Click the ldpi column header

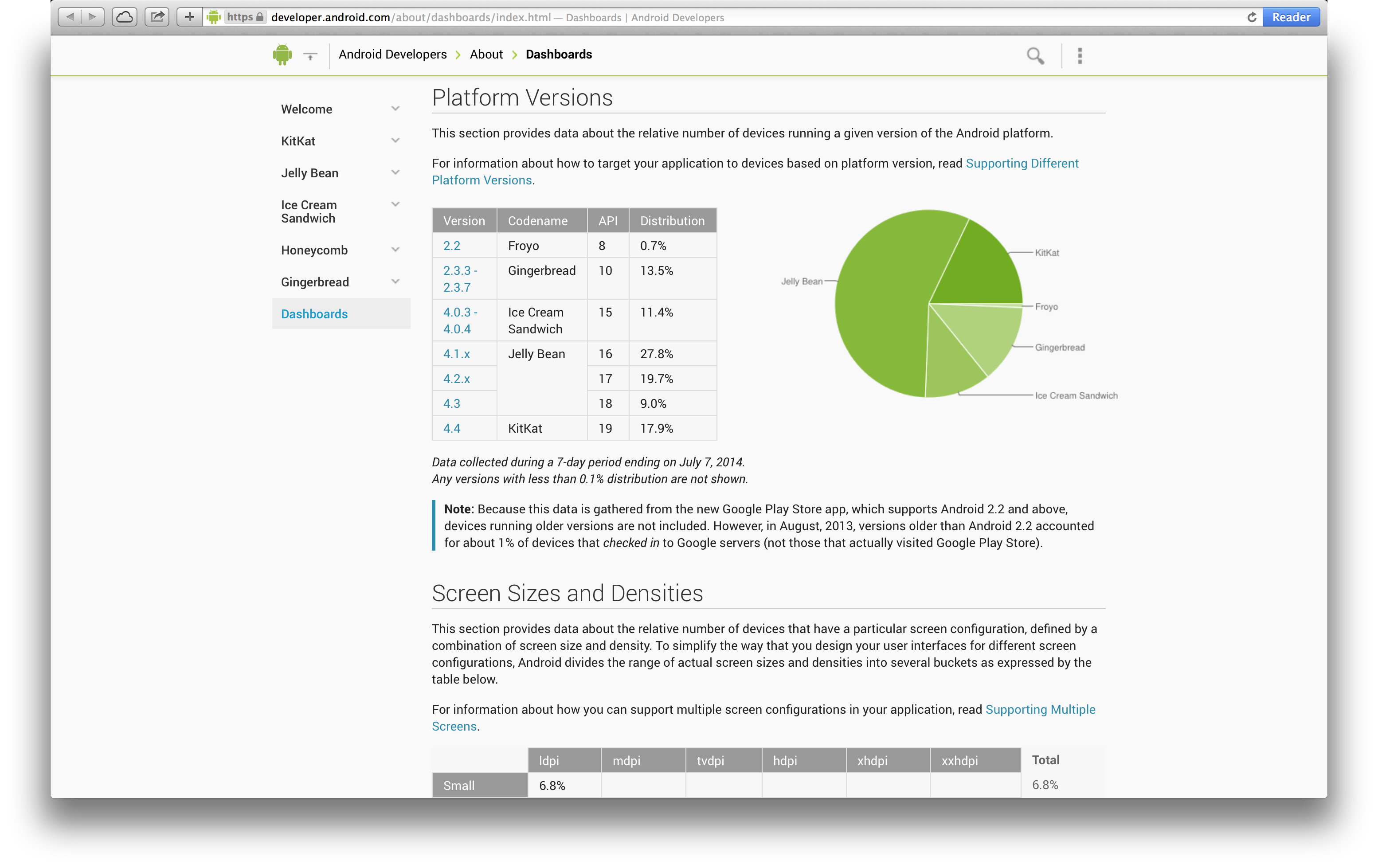[x=564, y=760]
